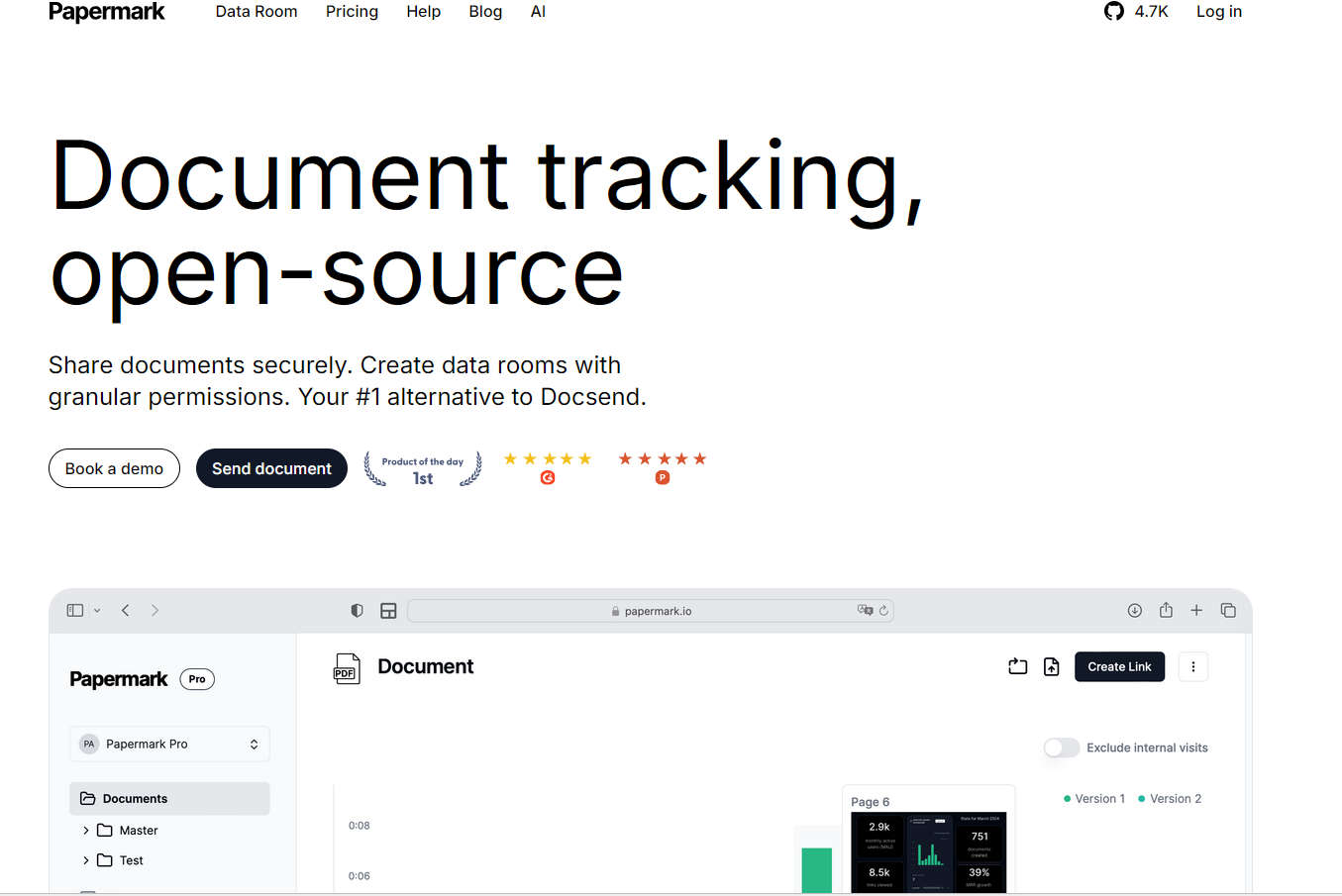Click the Product Hunt five-star rating badge
The width and height of the screenshot is (1342, 896).
pos(663,467)
